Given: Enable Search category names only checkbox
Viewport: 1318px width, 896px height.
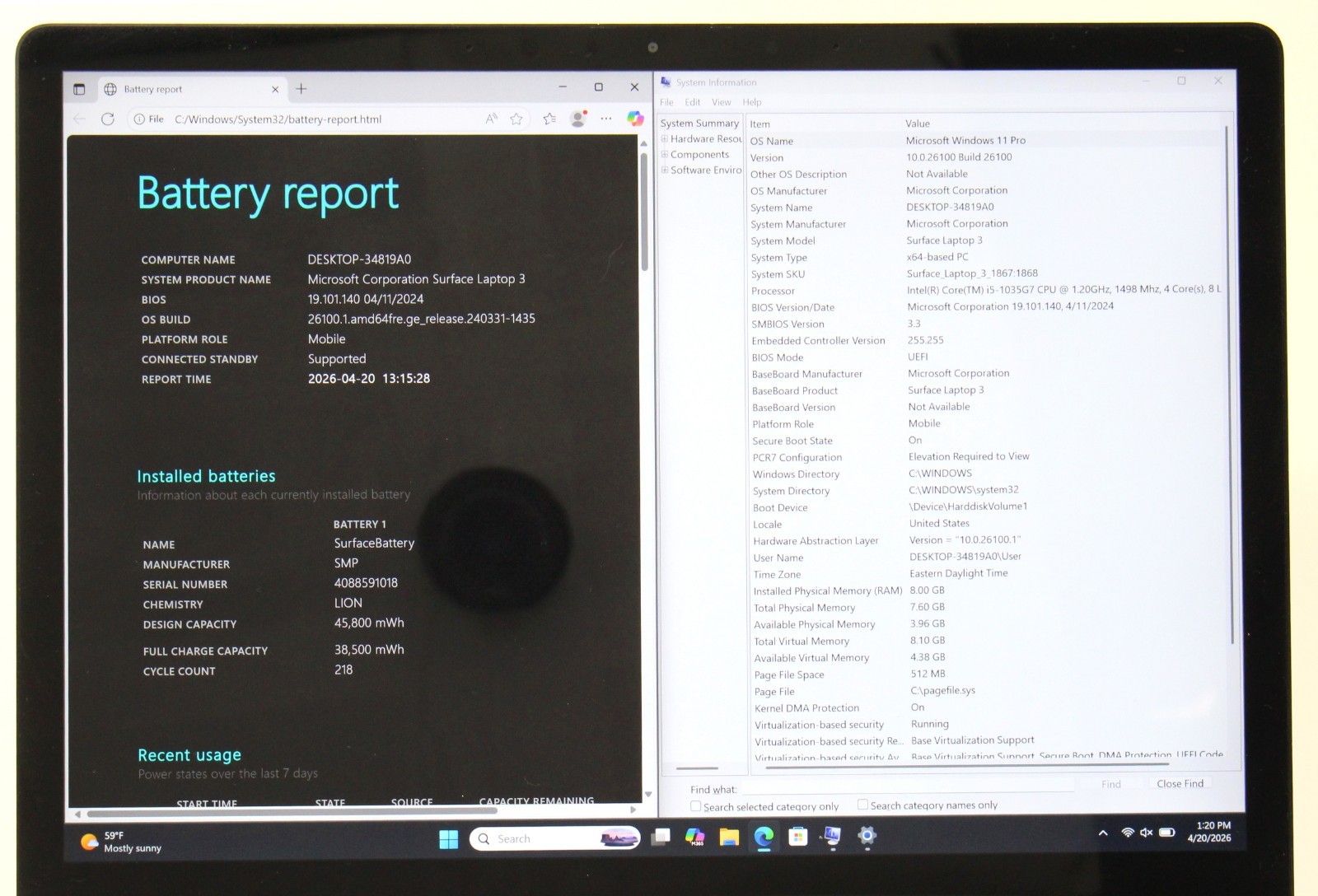Looking at the screenshot, I should coord(862,805).
